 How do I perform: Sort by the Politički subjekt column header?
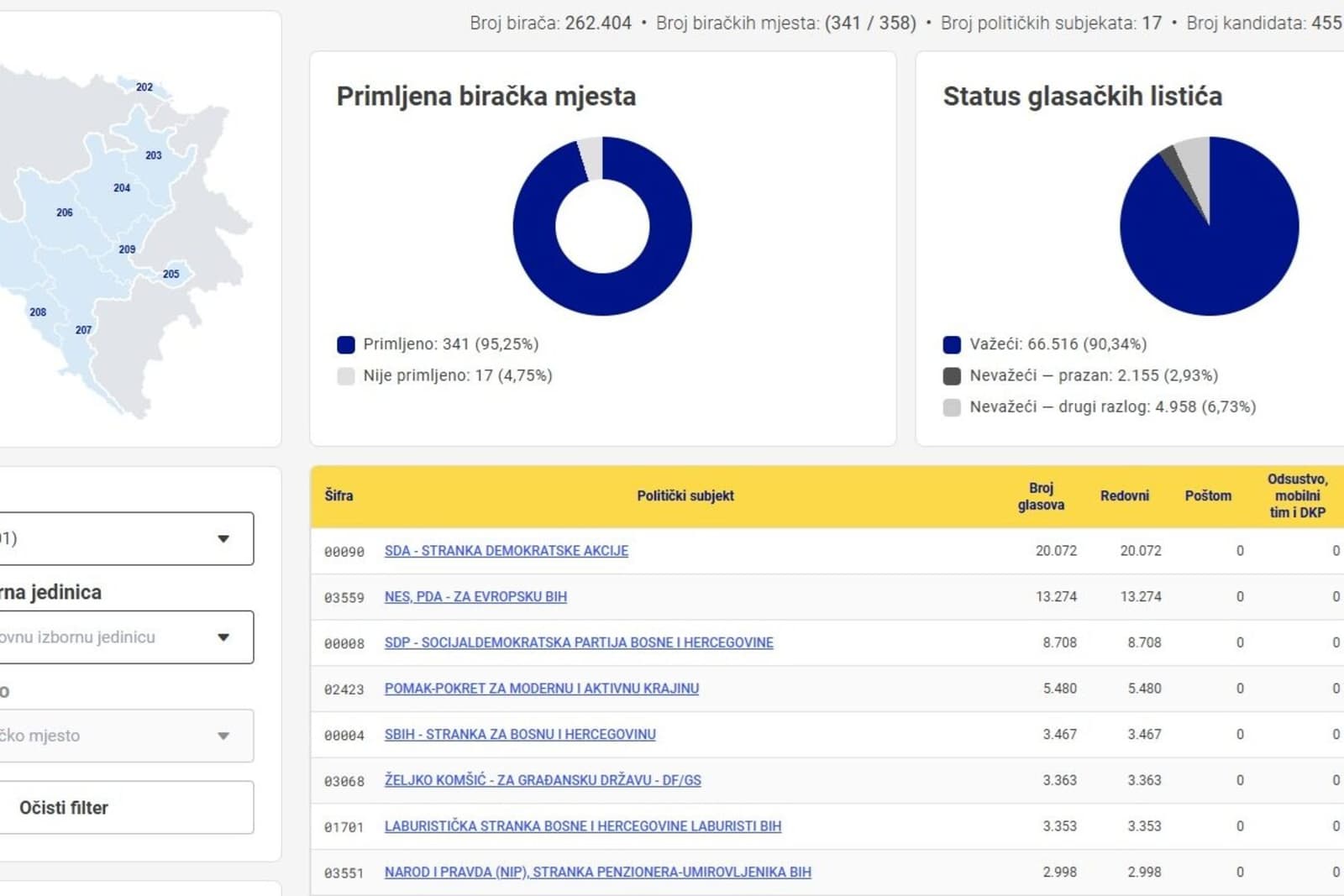click(x=685, y=495)
